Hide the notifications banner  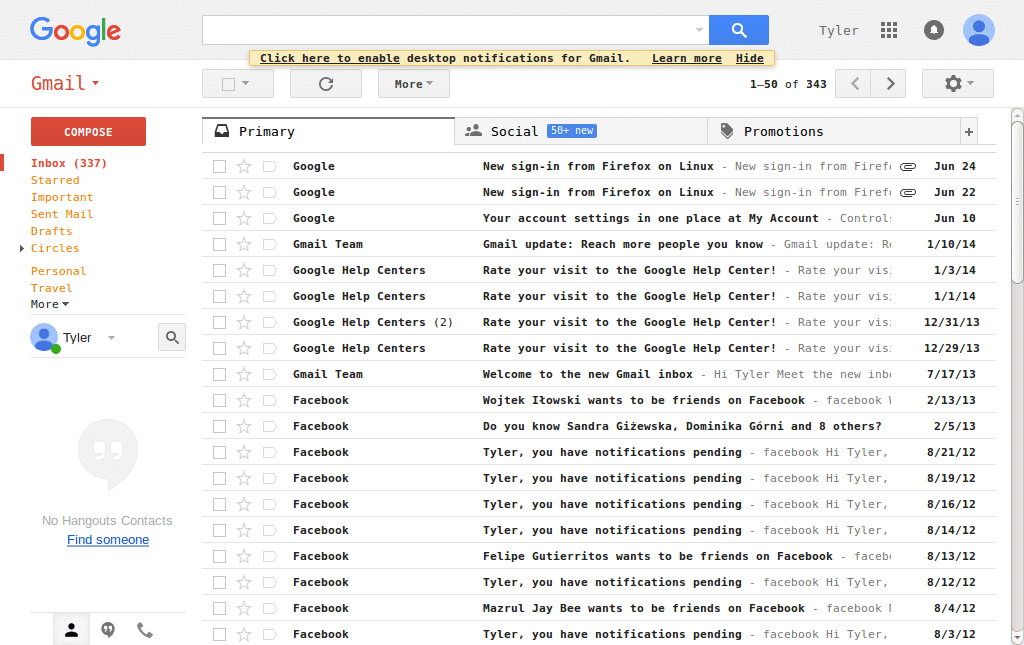click(750, 58)
